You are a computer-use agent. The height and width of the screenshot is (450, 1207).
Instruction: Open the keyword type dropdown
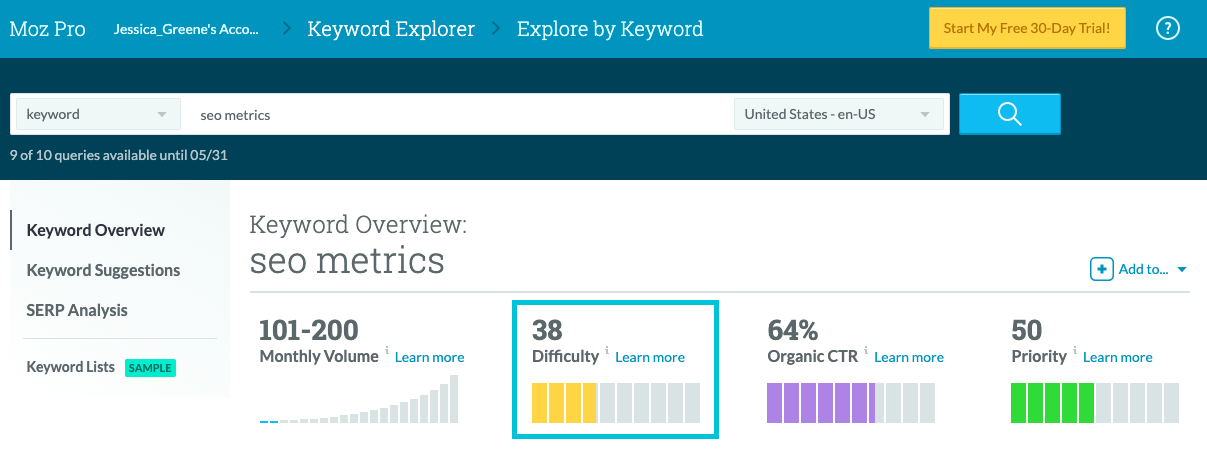pyautogui.click(x=98, y=114)
